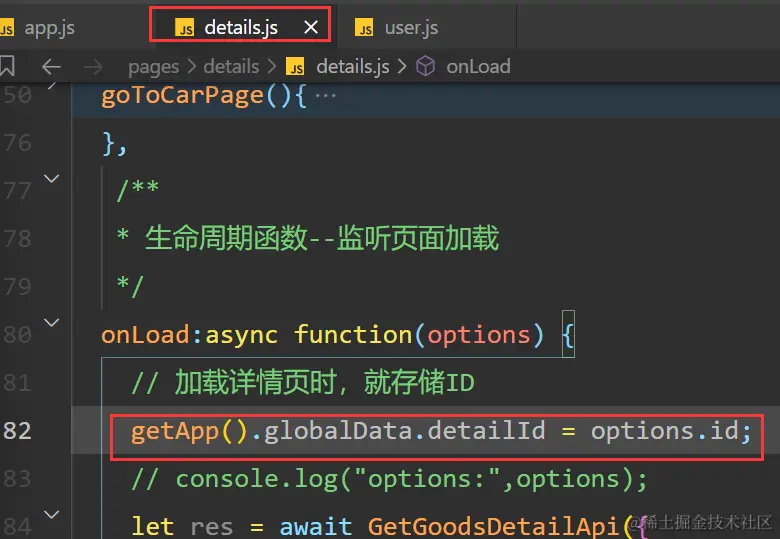Collapse the code block at line 84
Image resolution: width=780 pixels, height=539 pixels.
[x=52, y=514]
